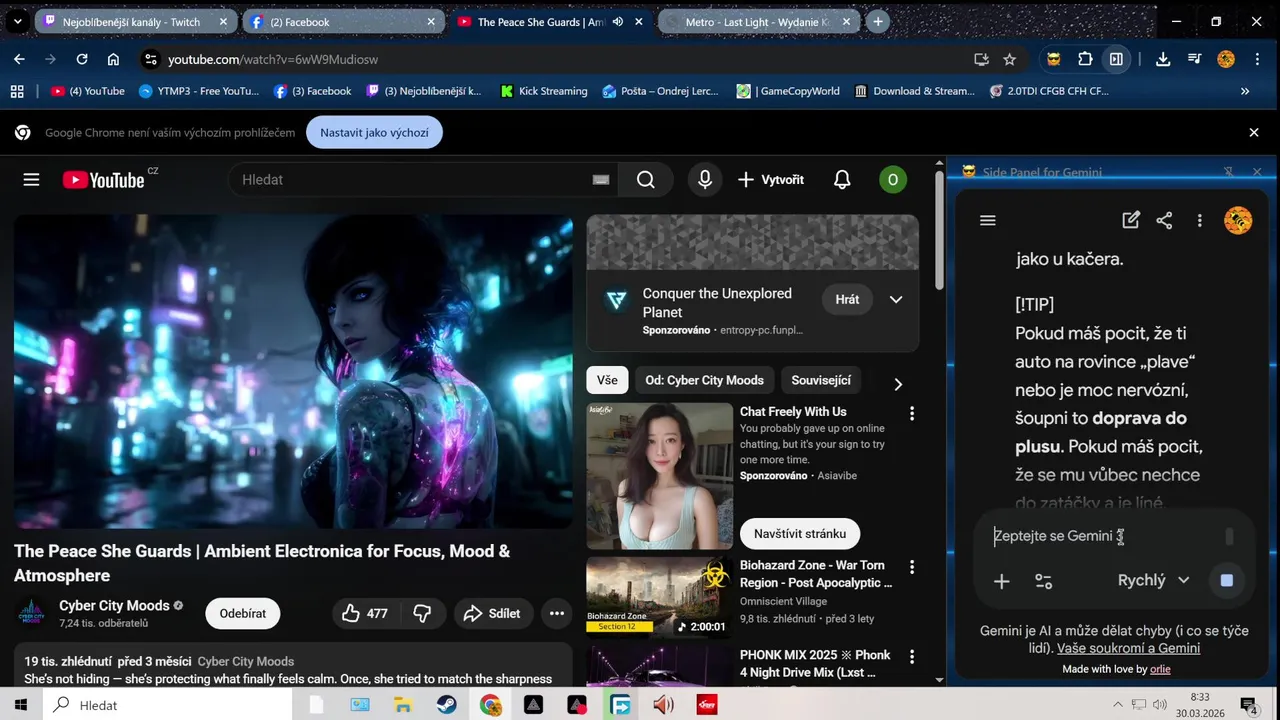
Task: Reload the current page
Action: (x=82, y=59)
